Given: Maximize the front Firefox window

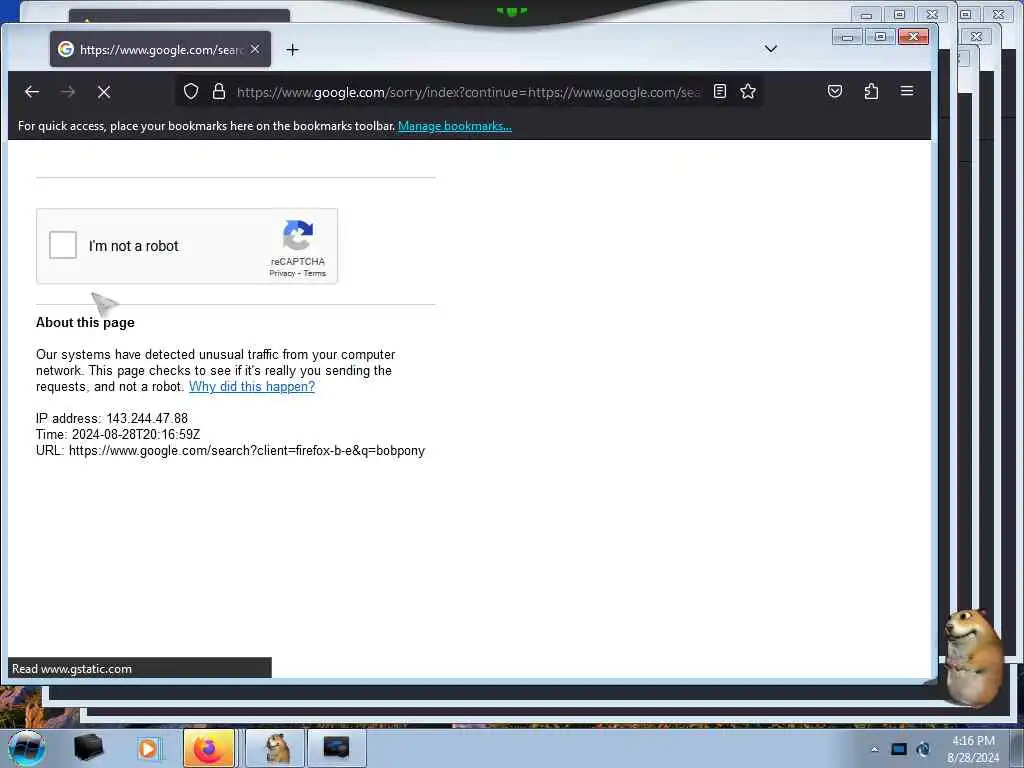Looking at the screenshot, I should click(880, 37).
